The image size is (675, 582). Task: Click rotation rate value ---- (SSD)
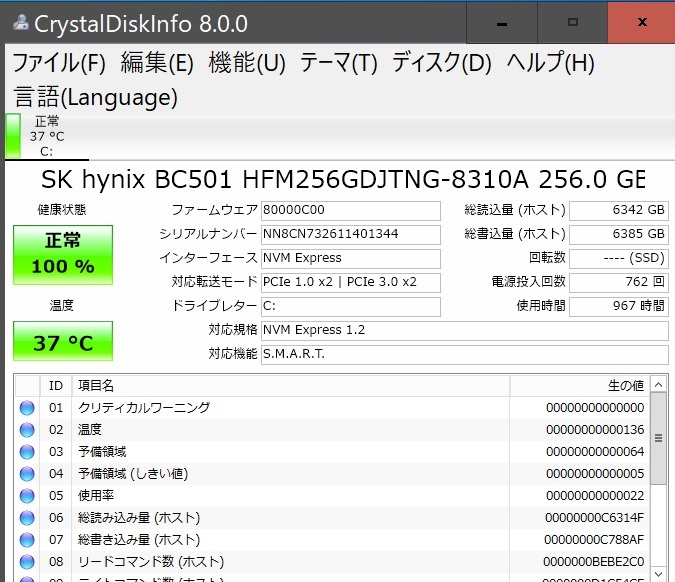(619, 259)
